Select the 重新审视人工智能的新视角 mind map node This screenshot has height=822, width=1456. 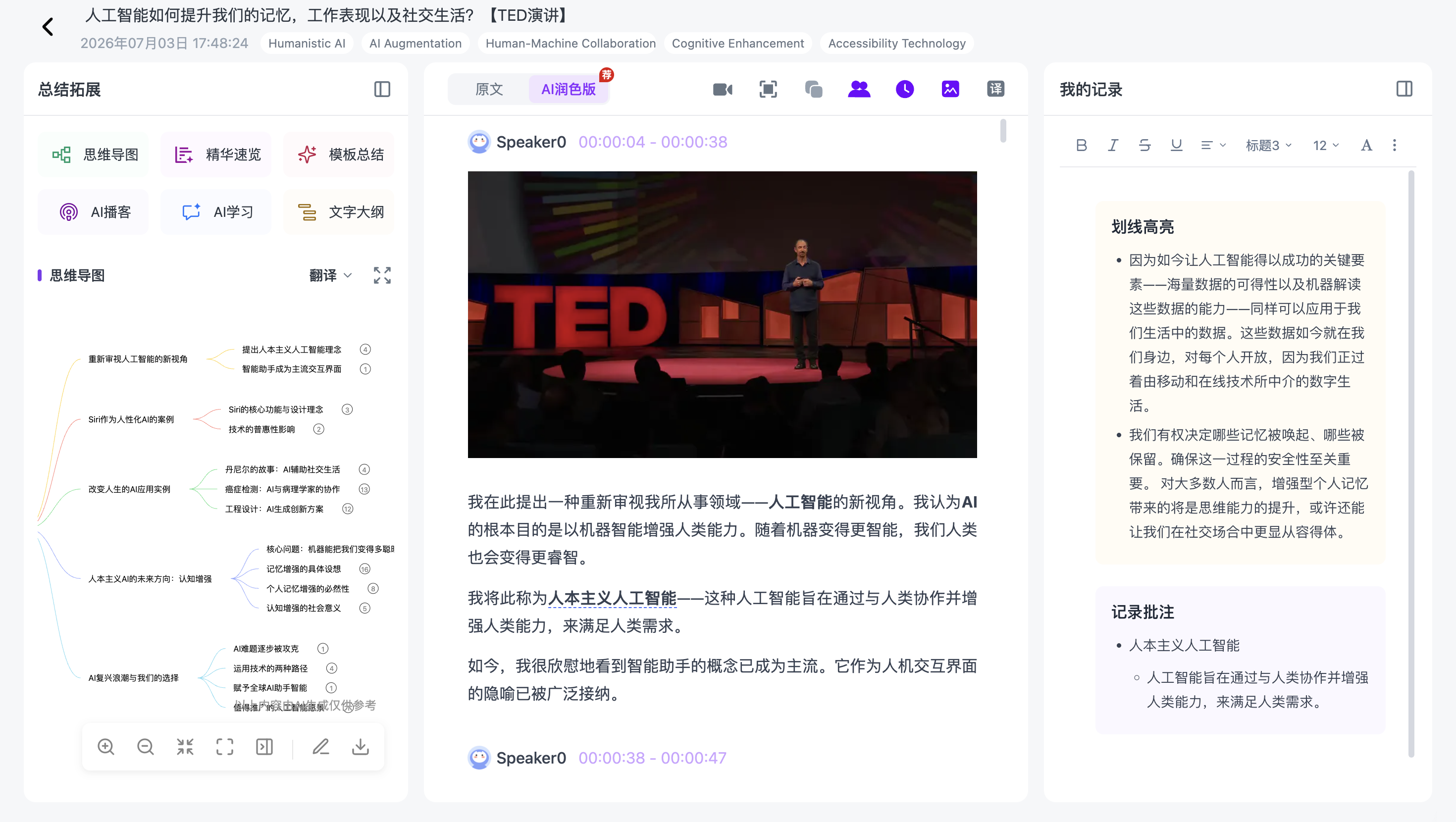[x=138, y=359]
